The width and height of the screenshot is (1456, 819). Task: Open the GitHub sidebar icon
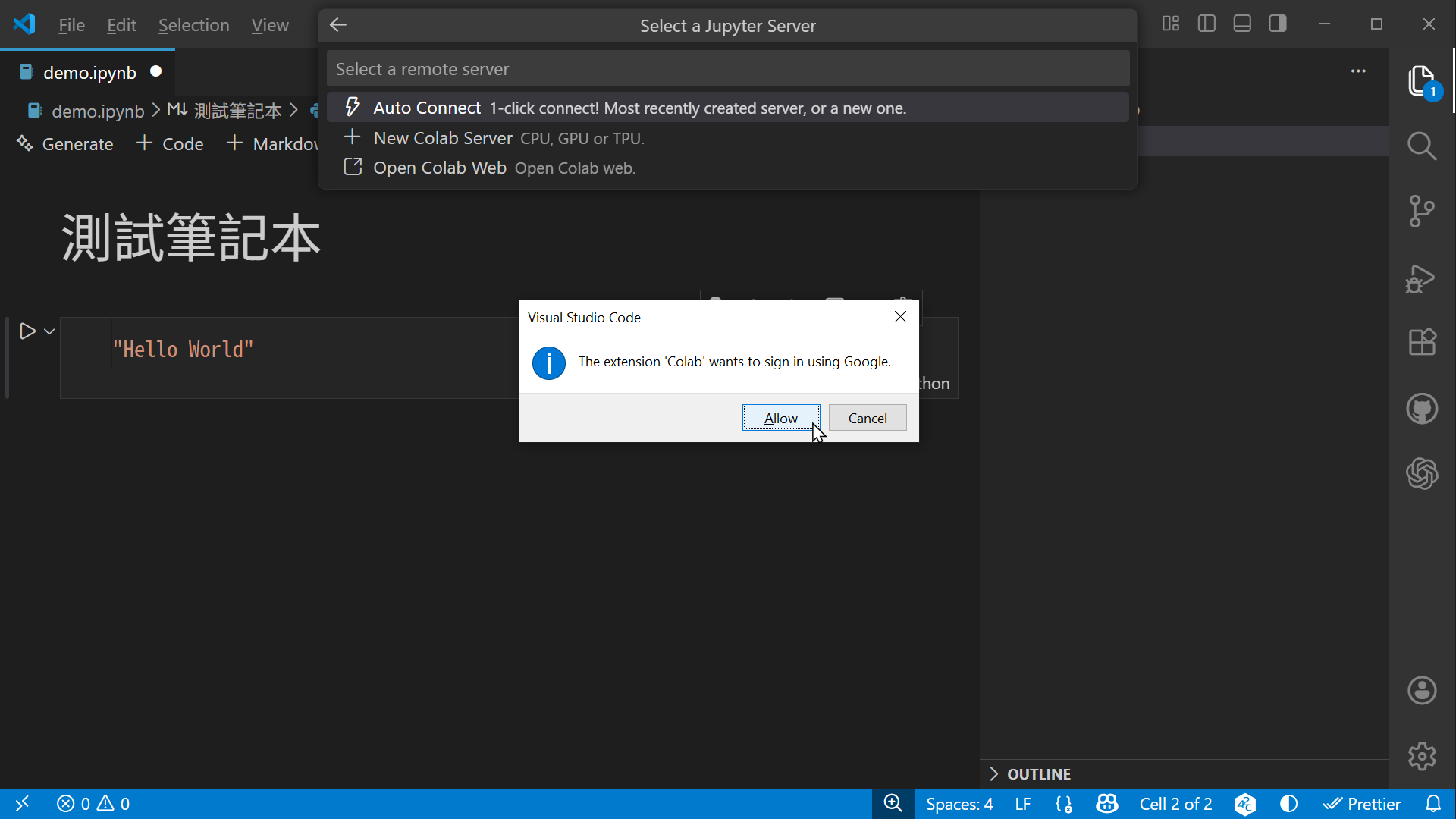click(x=1422, y=409)
